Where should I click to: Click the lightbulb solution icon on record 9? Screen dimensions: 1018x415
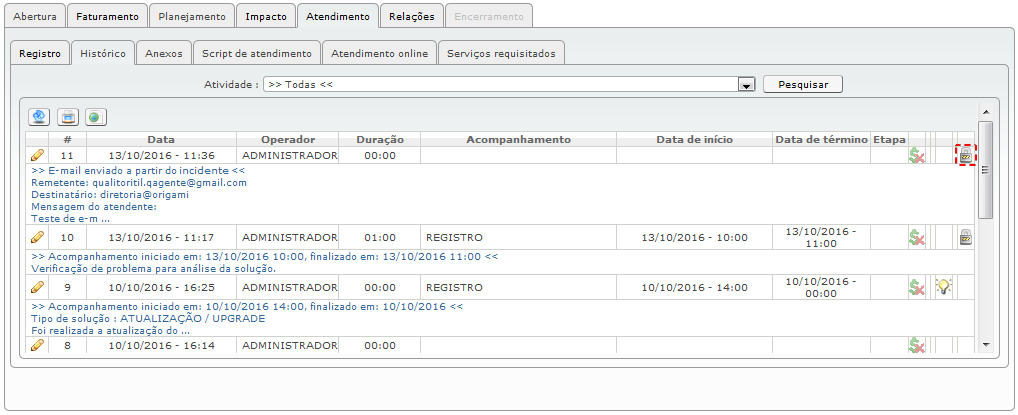pyautogui.click(x=941, y=287)
